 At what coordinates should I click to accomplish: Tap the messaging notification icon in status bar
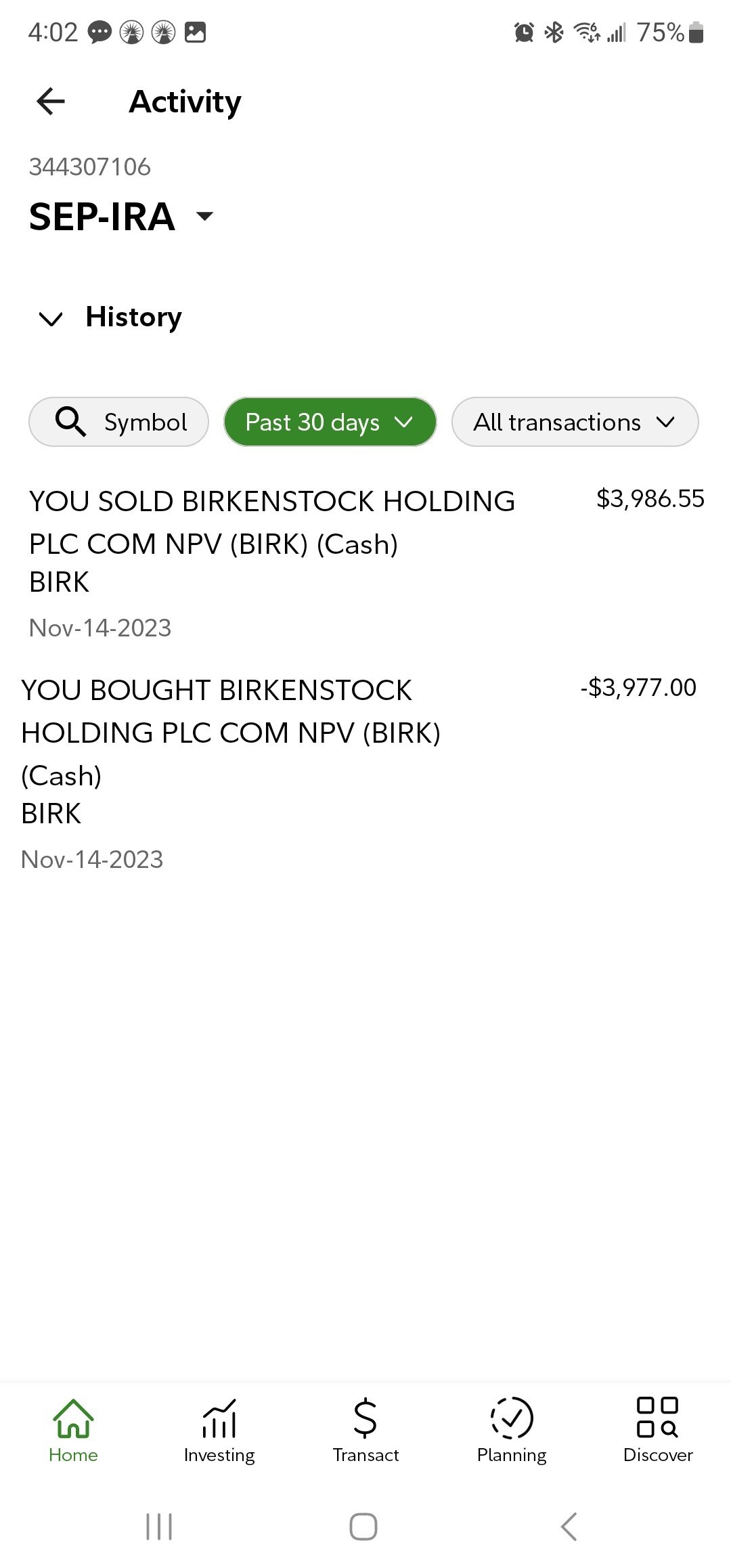(x=100, y=32)
